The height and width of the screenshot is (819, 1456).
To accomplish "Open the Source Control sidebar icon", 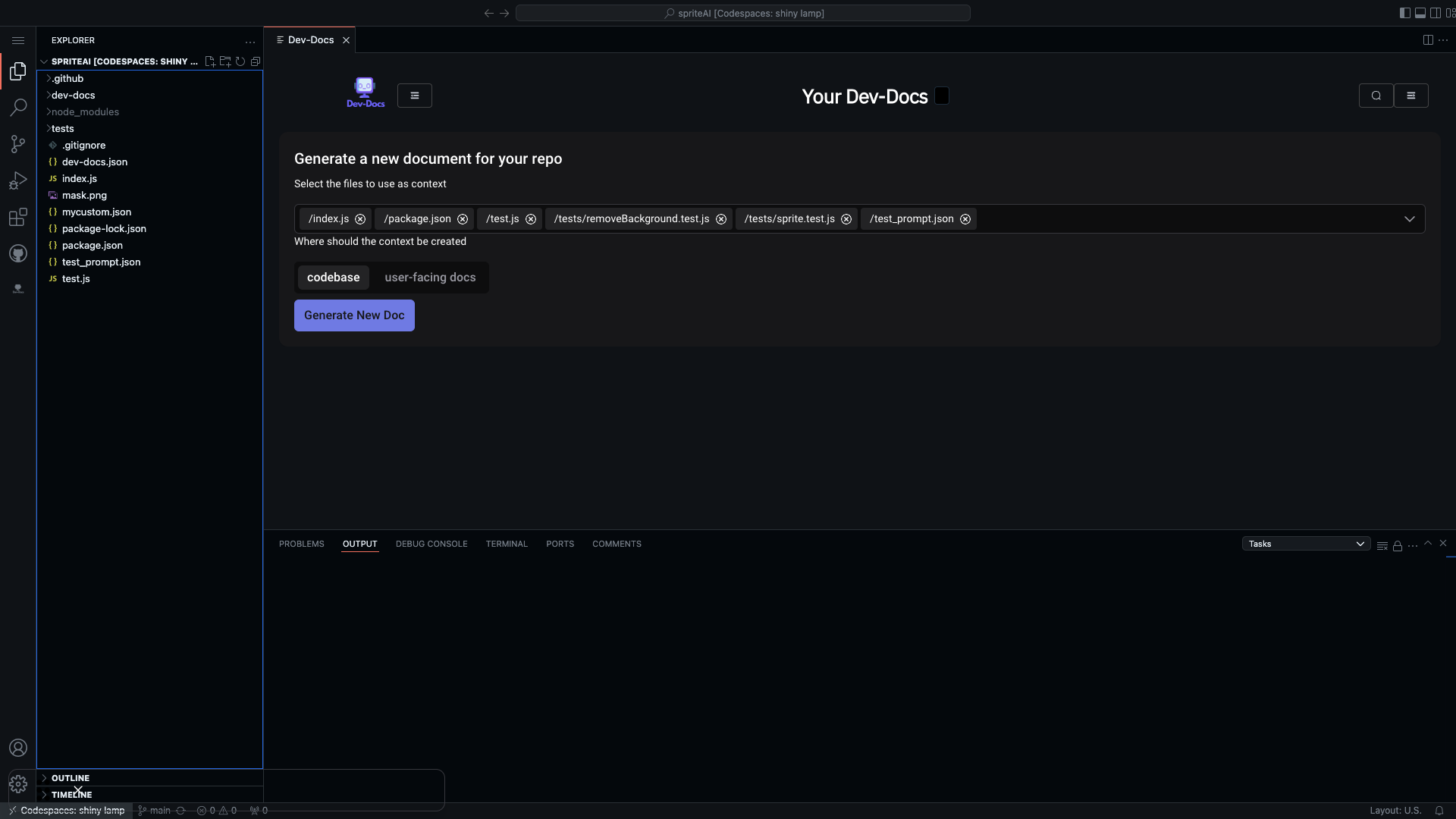I will coord(17,144).
